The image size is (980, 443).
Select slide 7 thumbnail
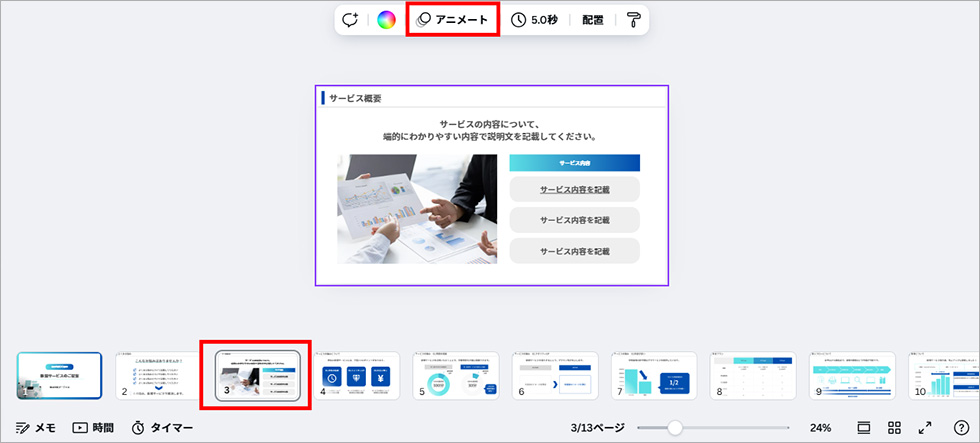click(x=654, y=376)
